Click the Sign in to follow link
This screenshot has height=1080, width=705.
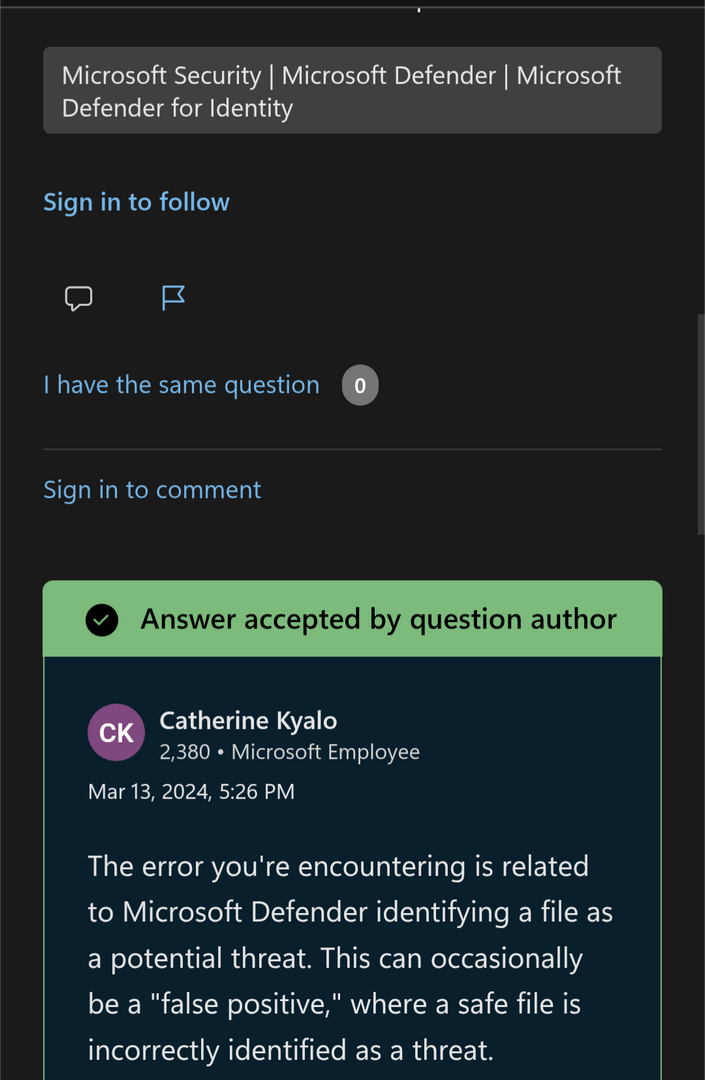tap(136, 202)
